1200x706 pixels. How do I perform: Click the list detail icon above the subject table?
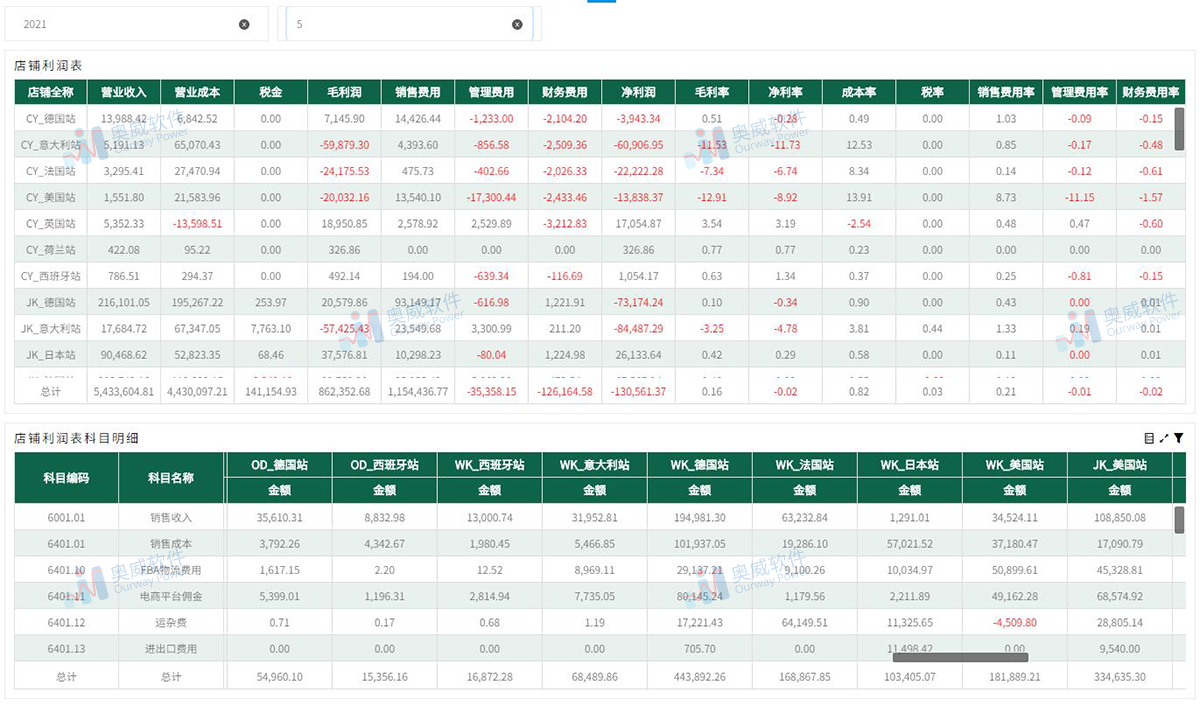[1151, 437]
